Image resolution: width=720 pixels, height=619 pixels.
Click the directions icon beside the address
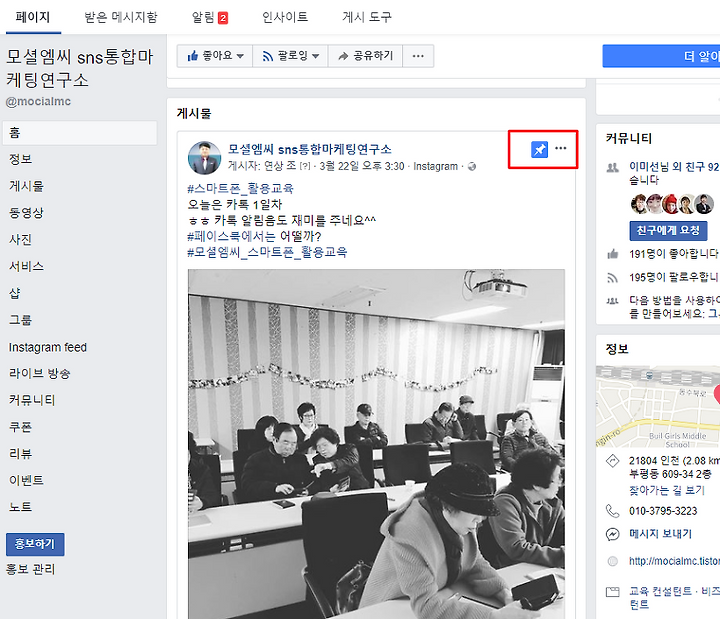click(612, 461)
